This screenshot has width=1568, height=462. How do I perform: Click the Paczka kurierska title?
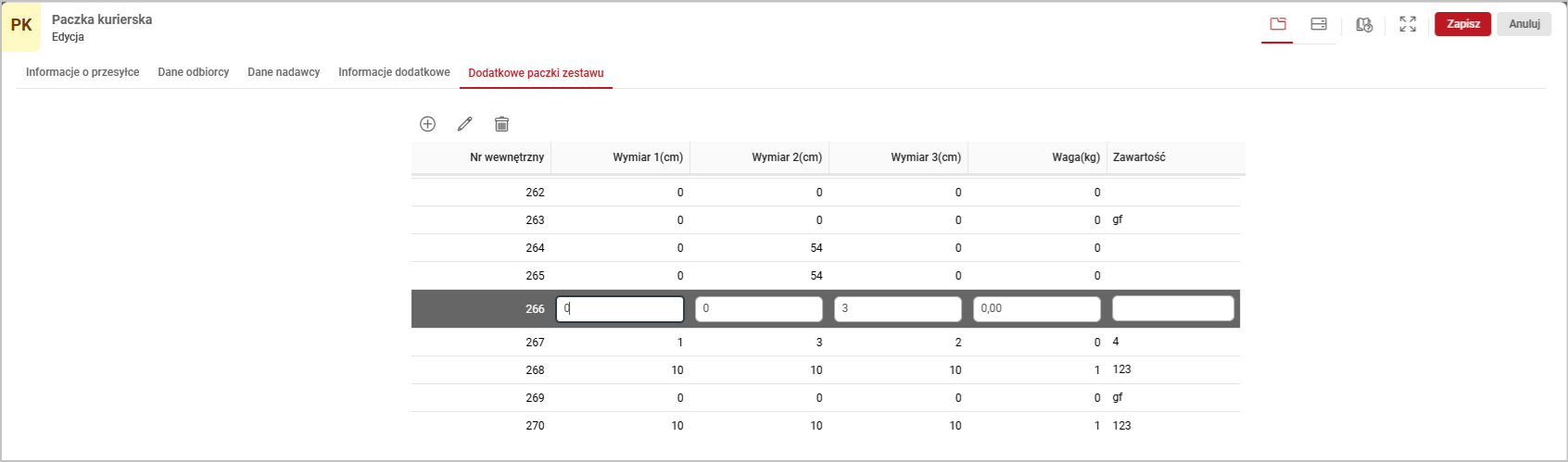[x=102, y=19]
